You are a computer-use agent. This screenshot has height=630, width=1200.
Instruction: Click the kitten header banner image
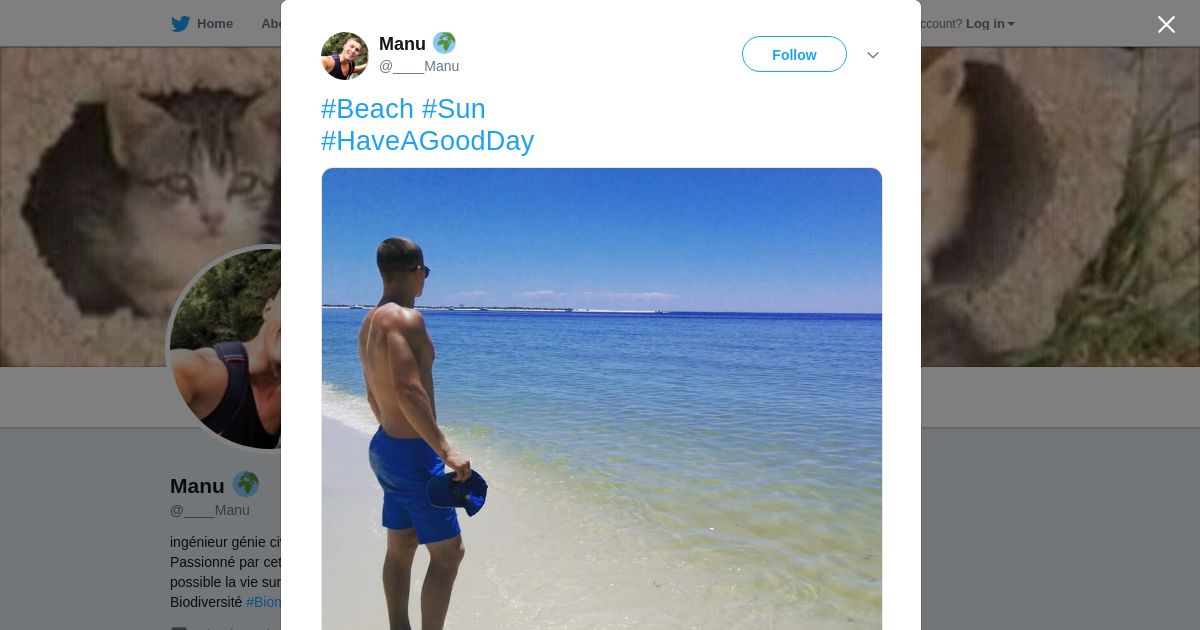140,200
